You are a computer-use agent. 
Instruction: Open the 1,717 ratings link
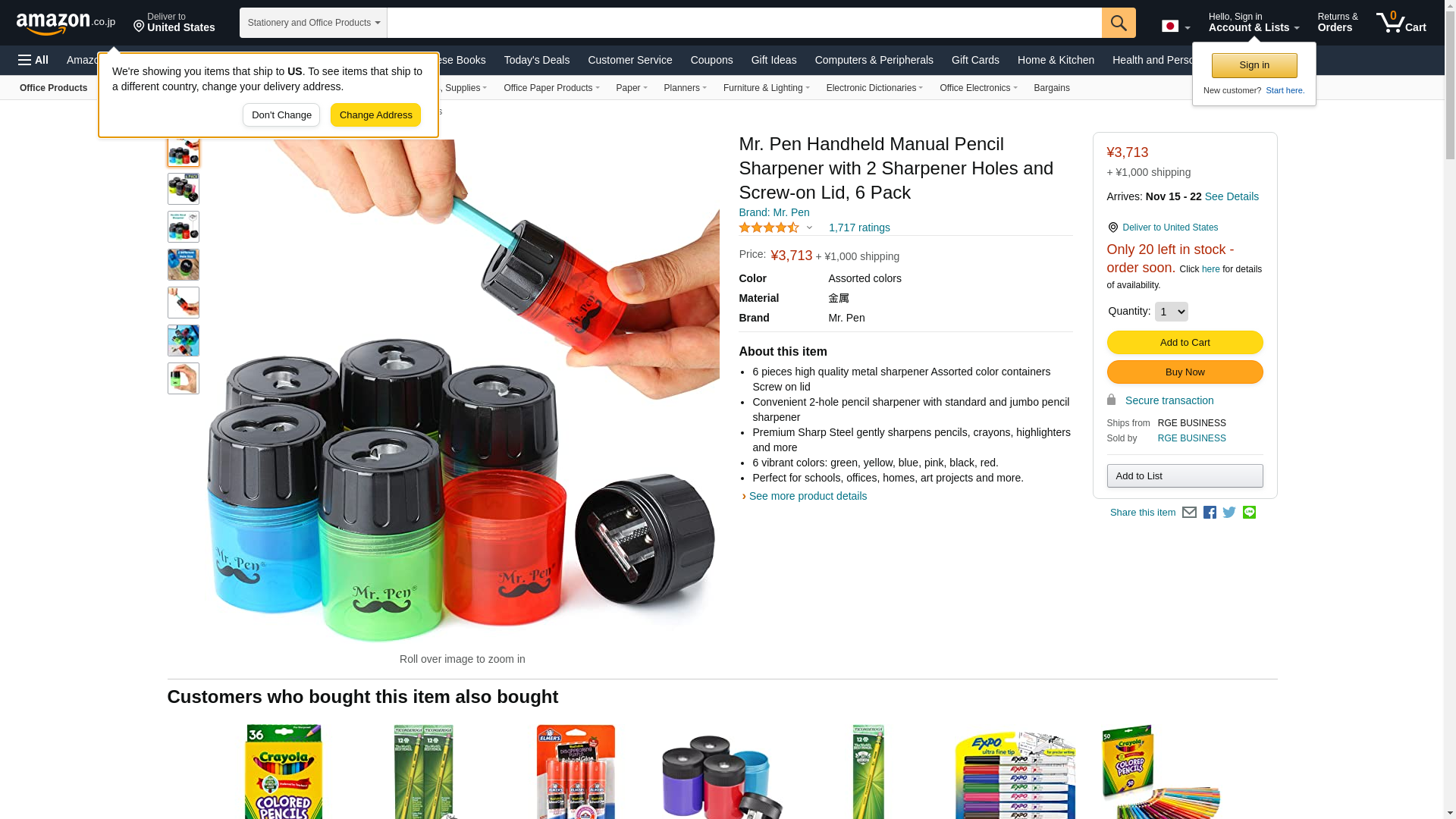[859, 227]
